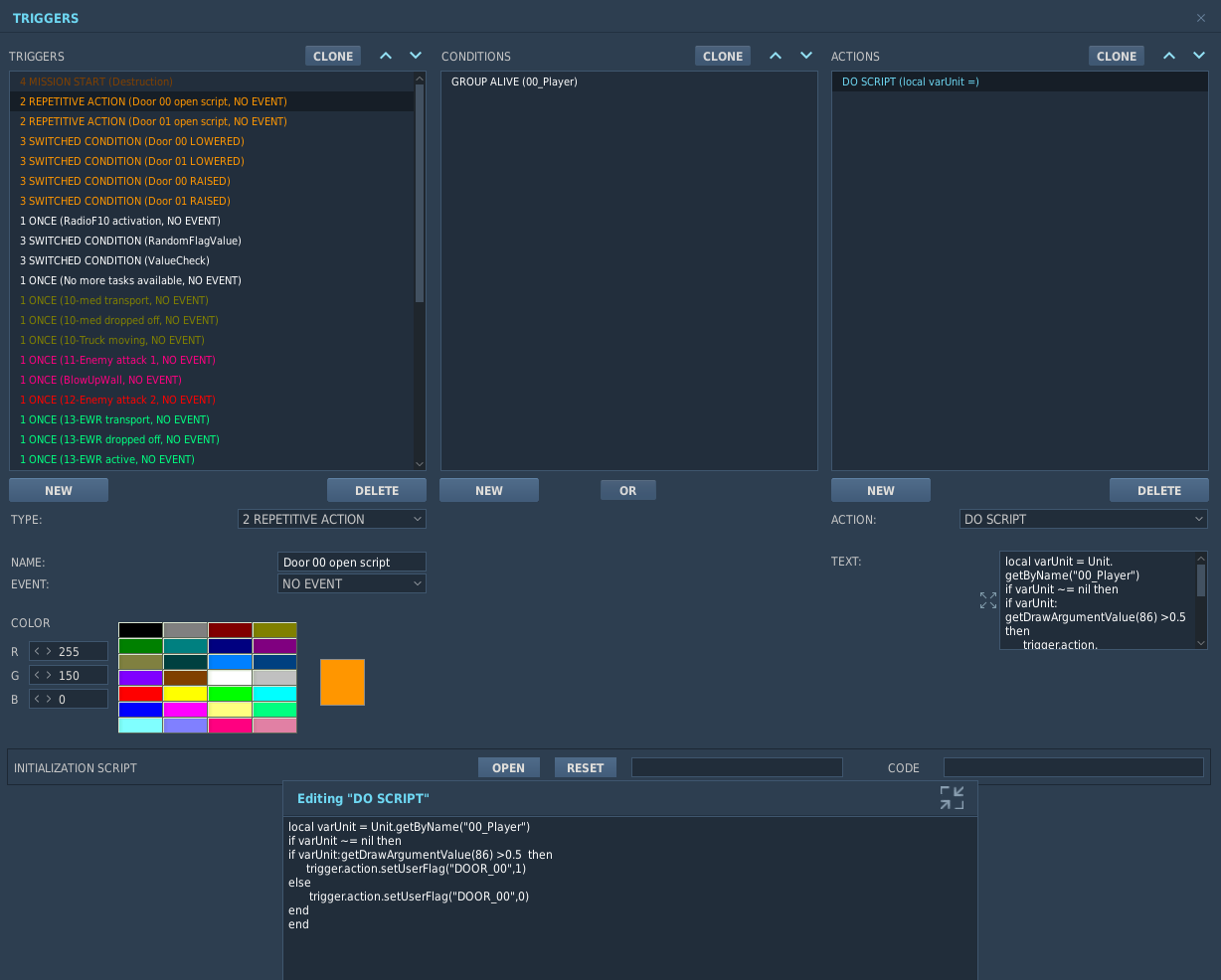Move condition down with Conditions arrow

click(x=806, y=56)
